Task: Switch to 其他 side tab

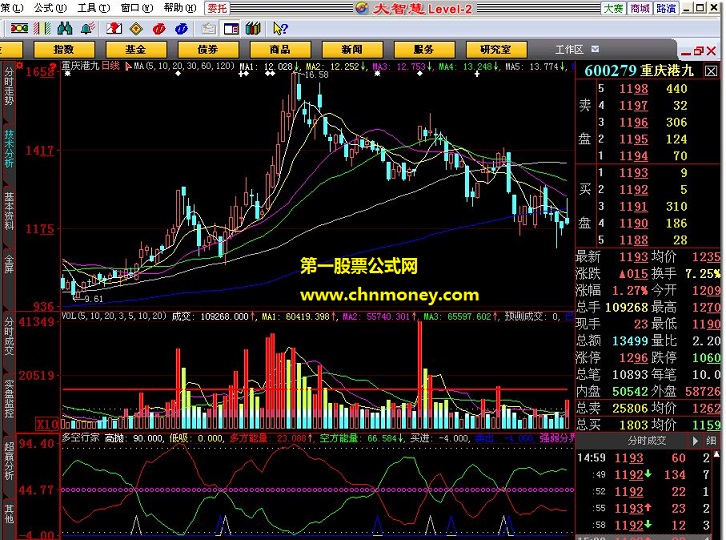Action: tap(9, 513)
